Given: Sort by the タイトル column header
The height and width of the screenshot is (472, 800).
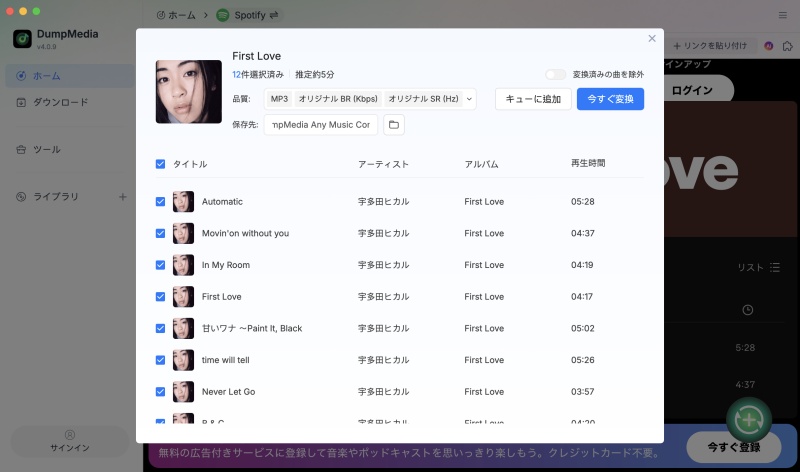Looking at the screenshot, I should tap(190, 164).
